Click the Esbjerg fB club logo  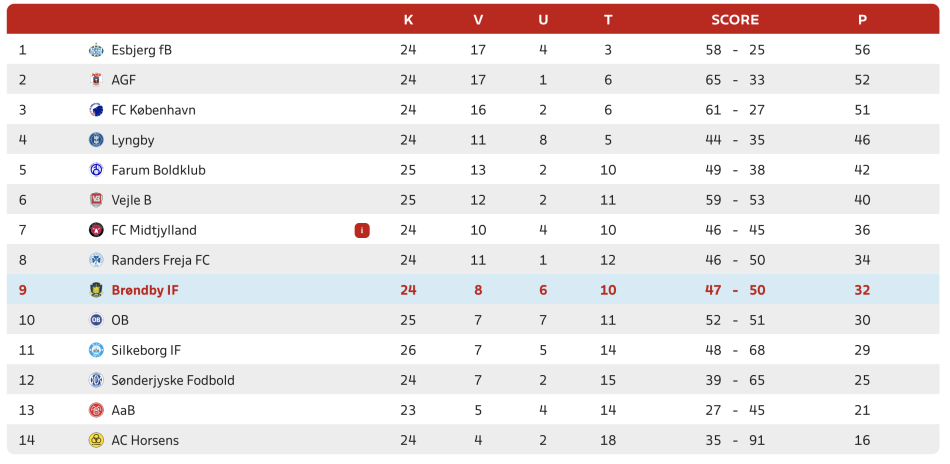pos(96,50)
